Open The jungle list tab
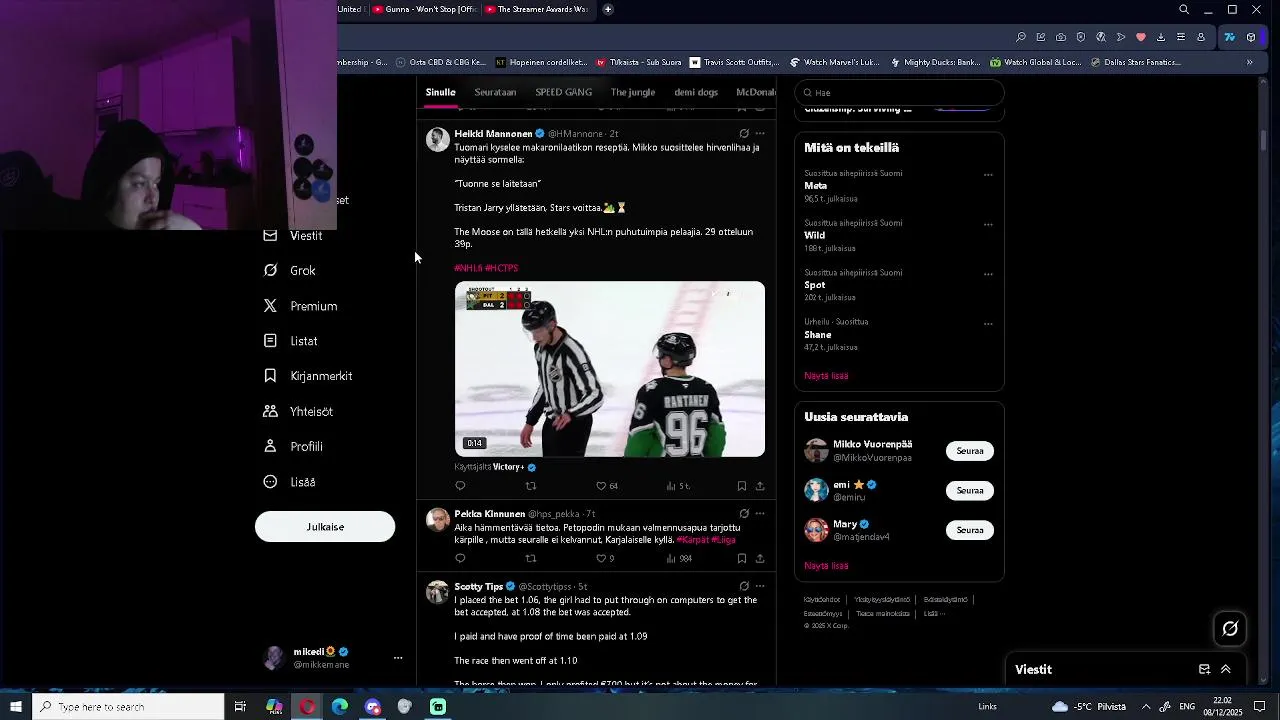 point(633,92)
